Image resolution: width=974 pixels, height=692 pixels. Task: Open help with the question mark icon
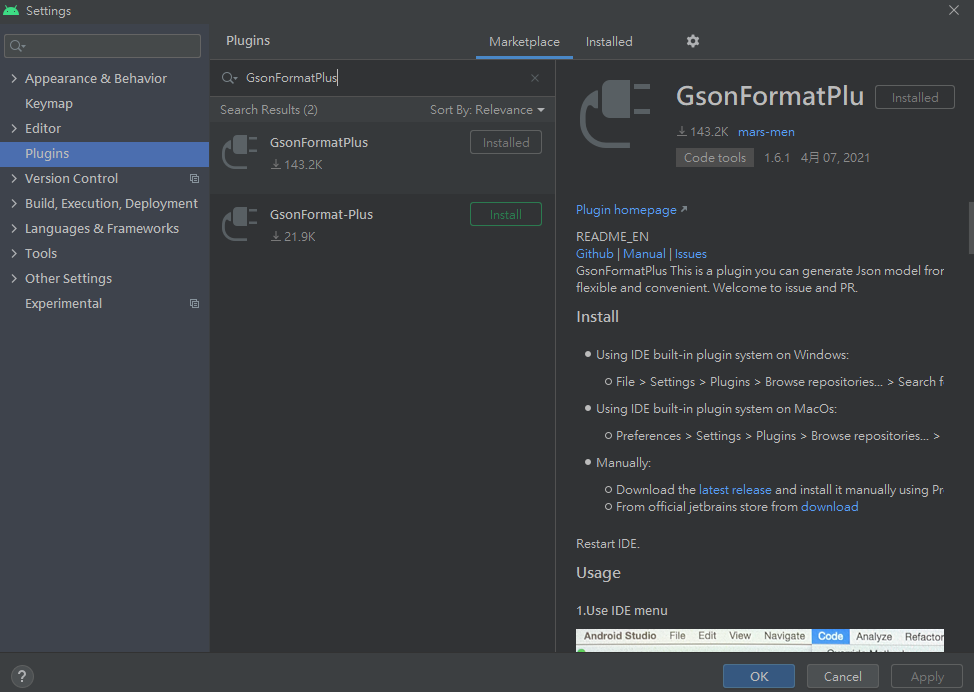coord(22,676)
